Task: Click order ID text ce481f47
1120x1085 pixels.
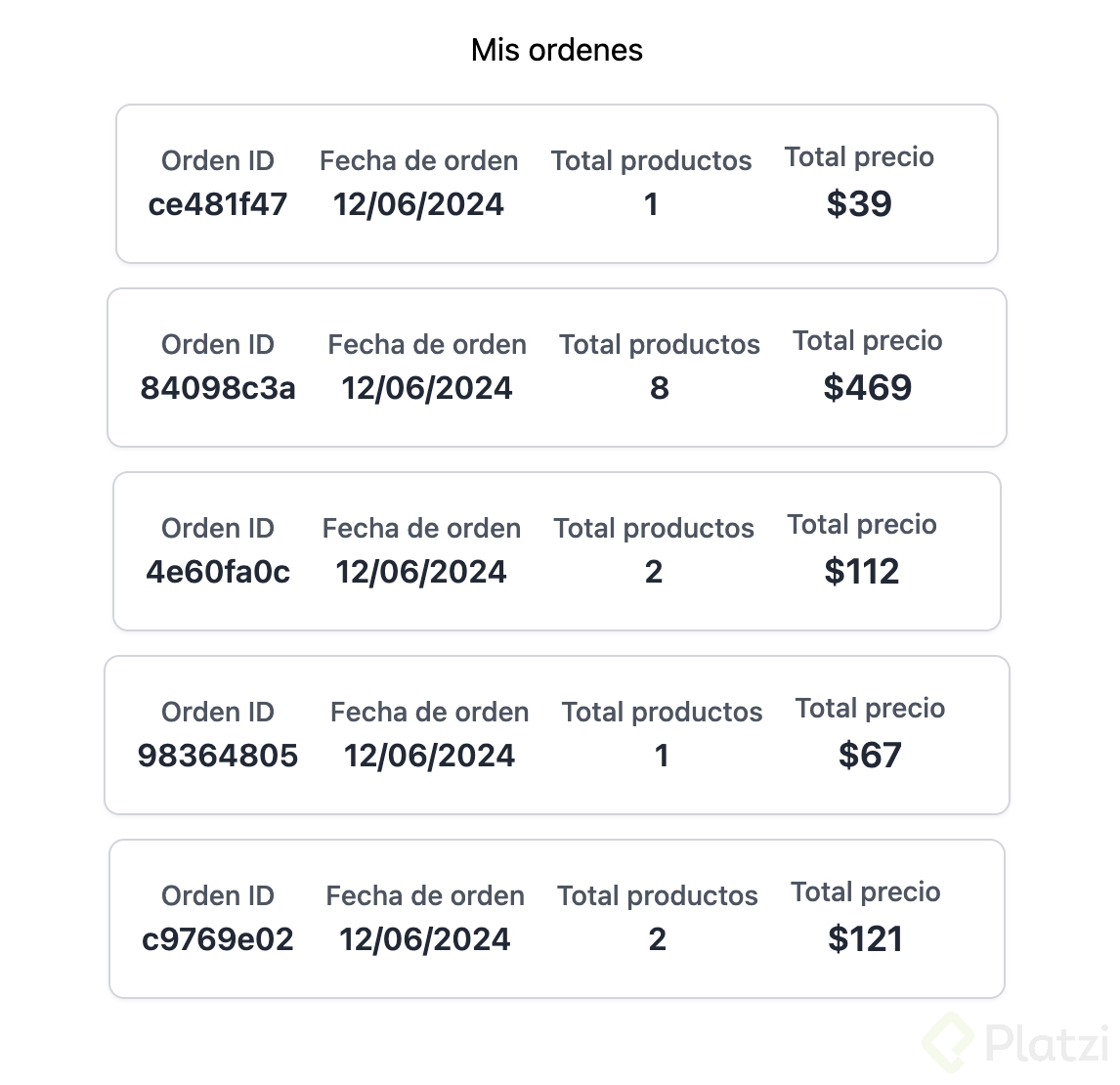Action: (x=218, y=204)
